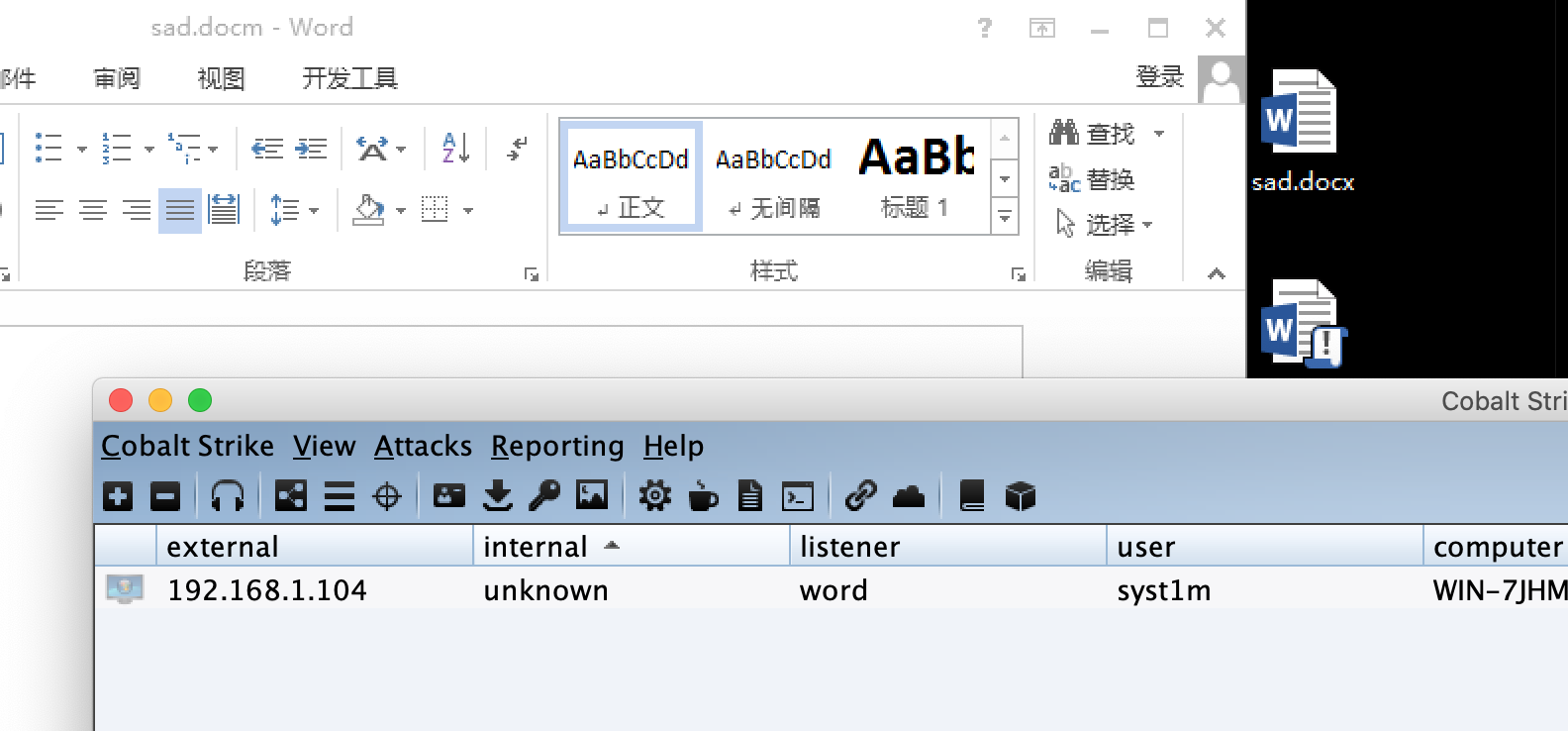
Task: Open the 视图 ribbon tab
Action: pos(221,78)
